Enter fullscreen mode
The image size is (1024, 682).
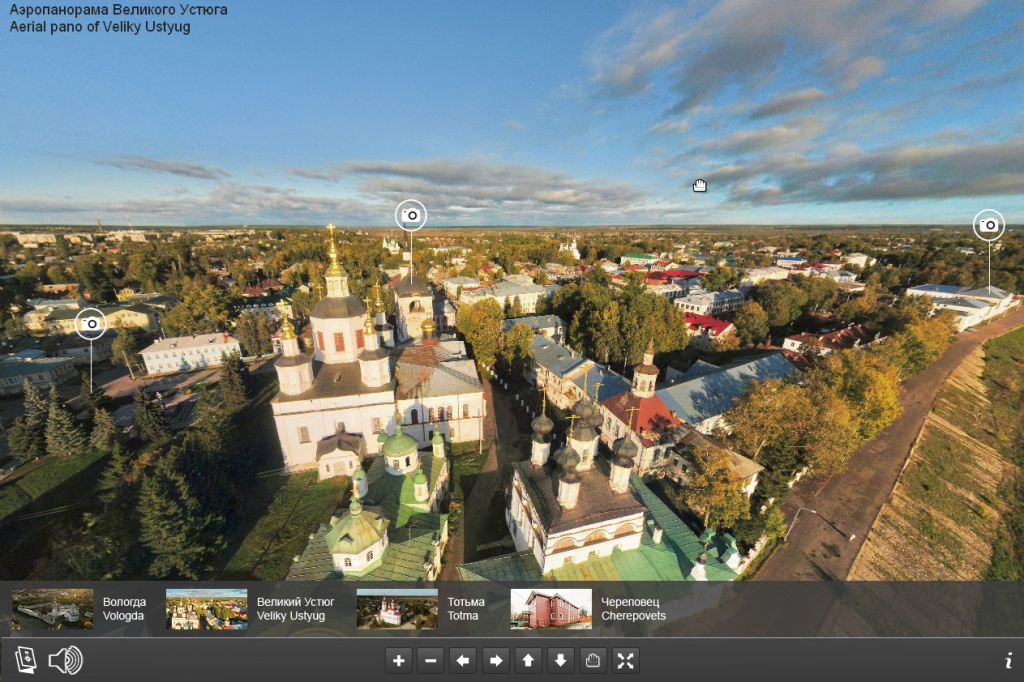(625, 660)
